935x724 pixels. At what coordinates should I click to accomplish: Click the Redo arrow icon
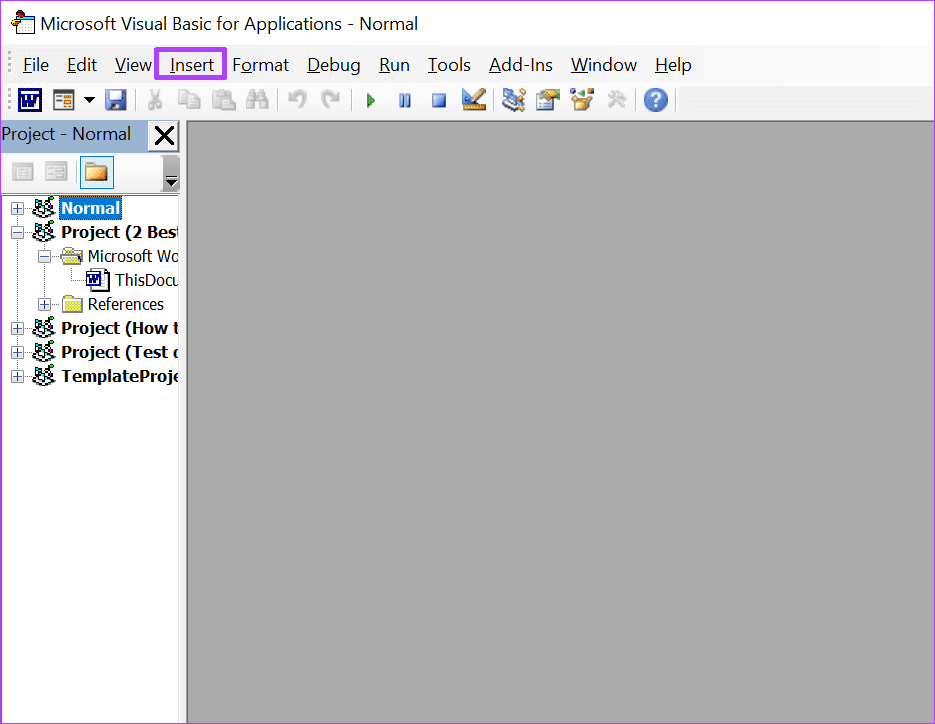click(x=330, y=100)
